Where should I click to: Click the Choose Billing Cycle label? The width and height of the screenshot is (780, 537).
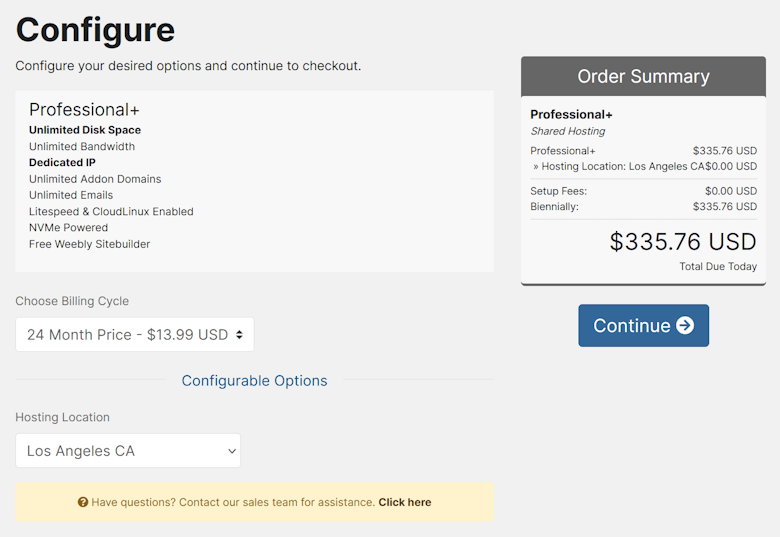pos(72,301)
